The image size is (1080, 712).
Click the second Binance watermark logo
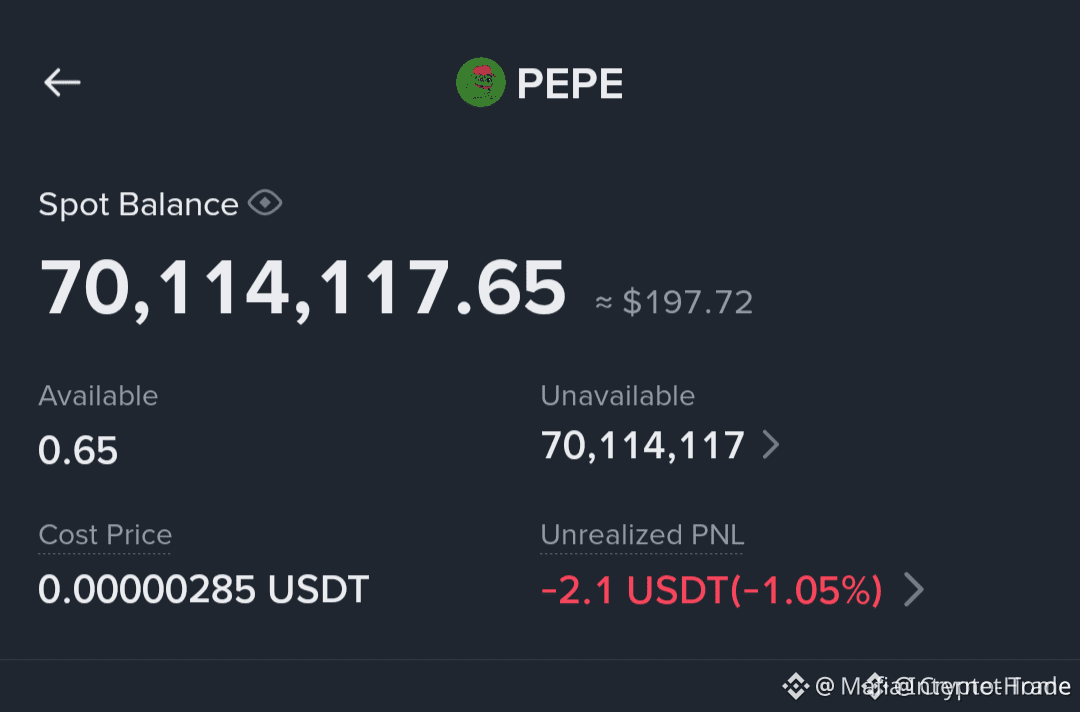(x=875, y=686)
